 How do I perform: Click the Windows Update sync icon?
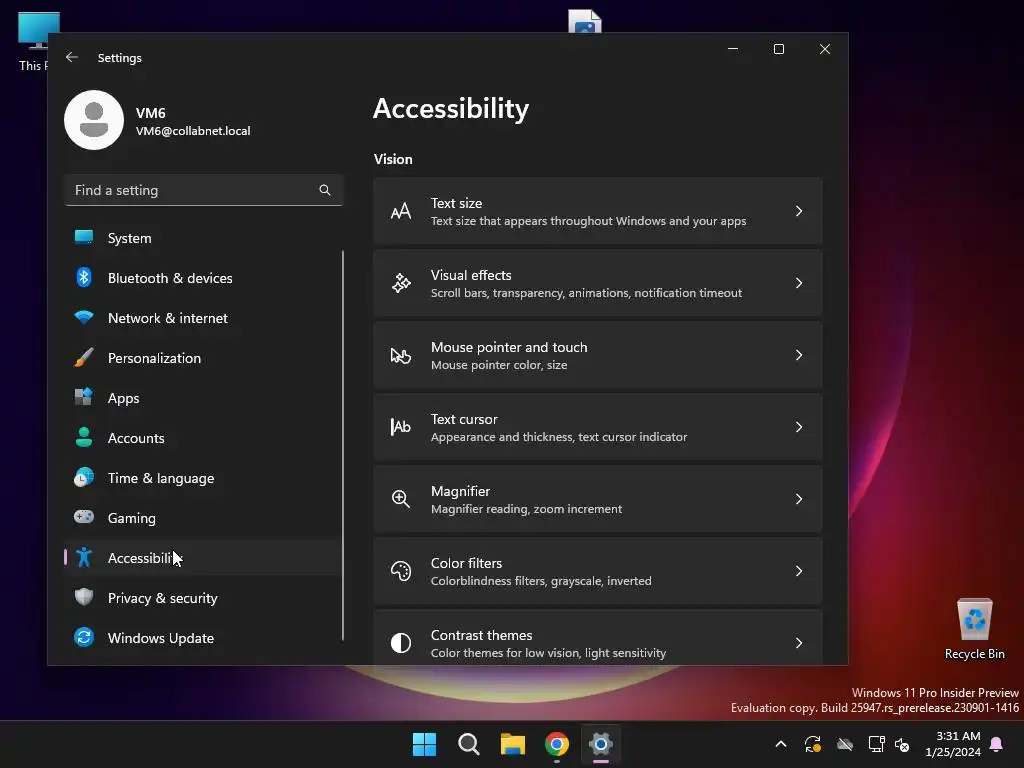pos(84,637)
